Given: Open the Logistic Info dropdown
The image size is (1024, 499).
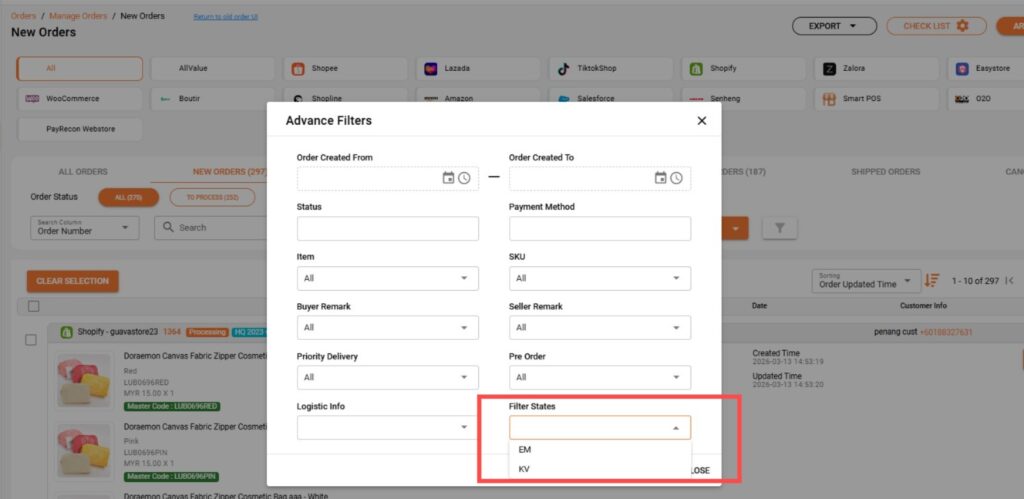Looking at the screenshot, I should [387, 427].
